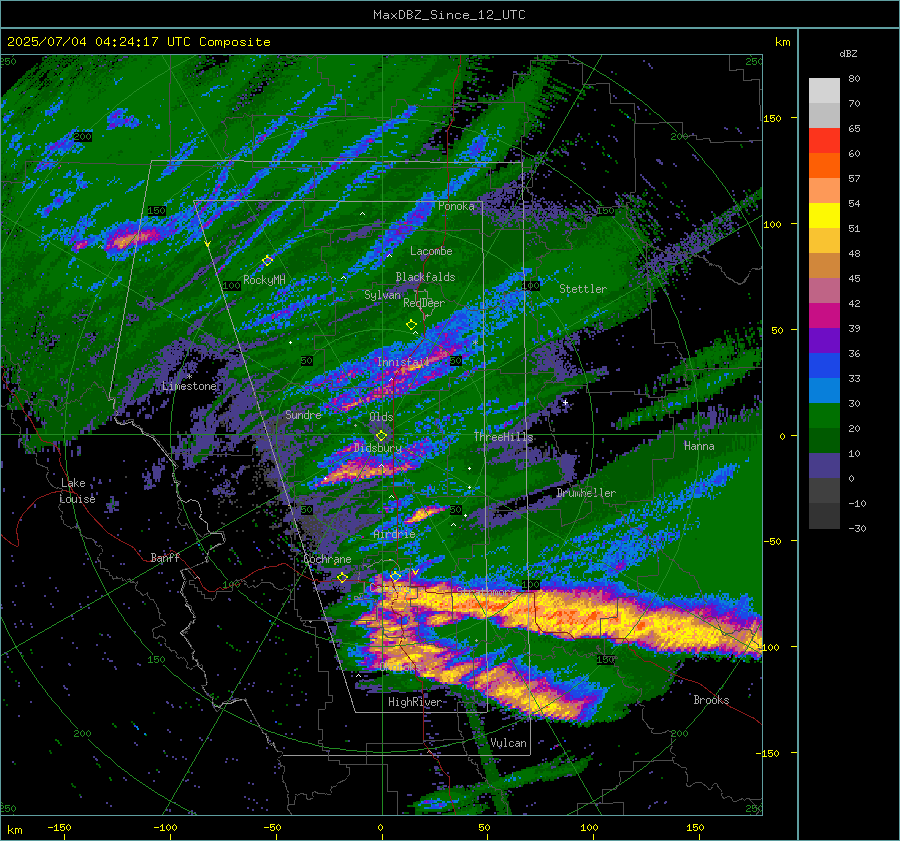Select the 65 dBZ red legend swatch
The width and height of the screenshot is (900, 841).
[824, 141]
